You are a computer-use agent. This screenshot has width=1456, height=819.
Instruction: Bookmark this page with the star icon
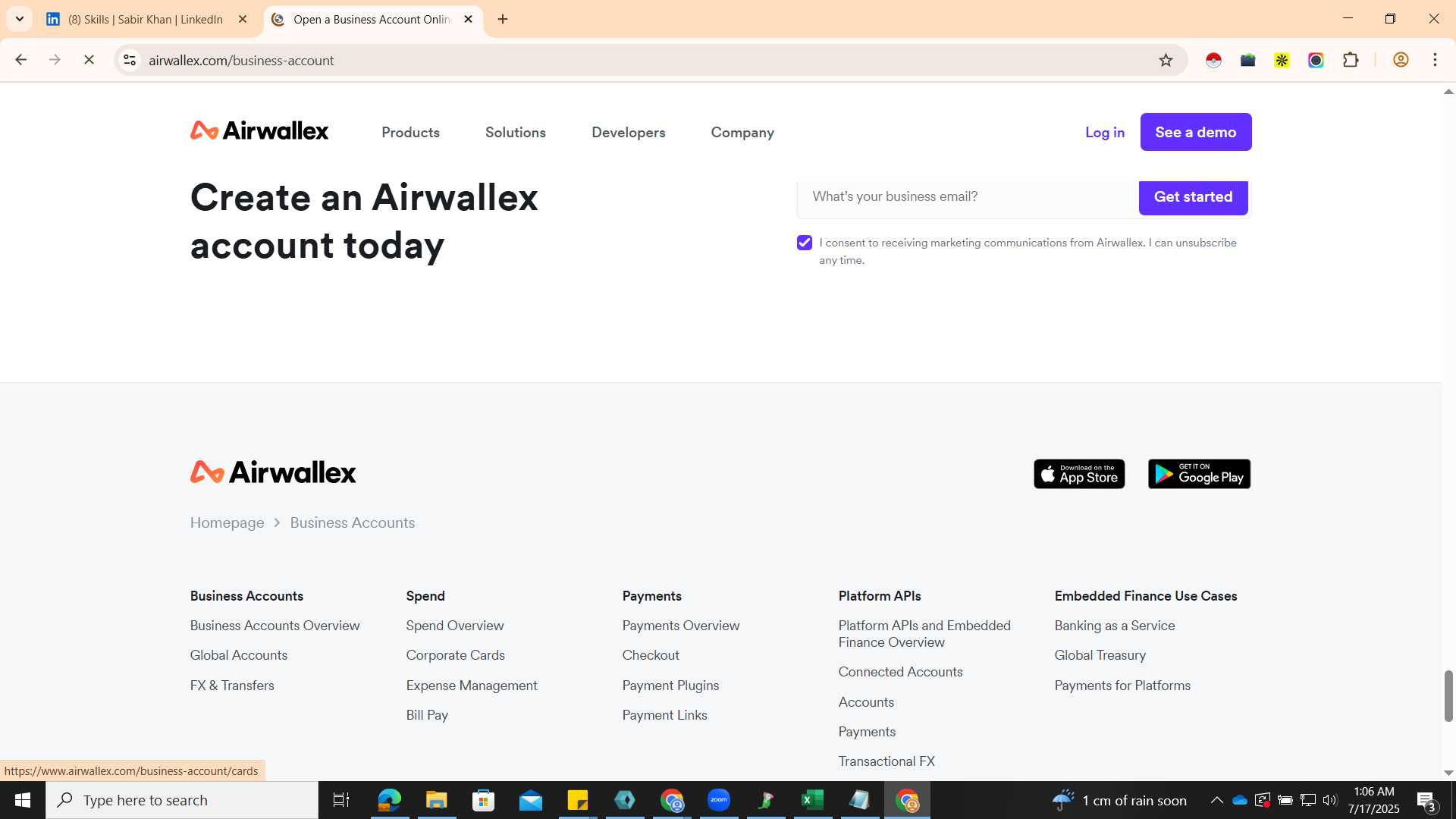click(1166, 60)
